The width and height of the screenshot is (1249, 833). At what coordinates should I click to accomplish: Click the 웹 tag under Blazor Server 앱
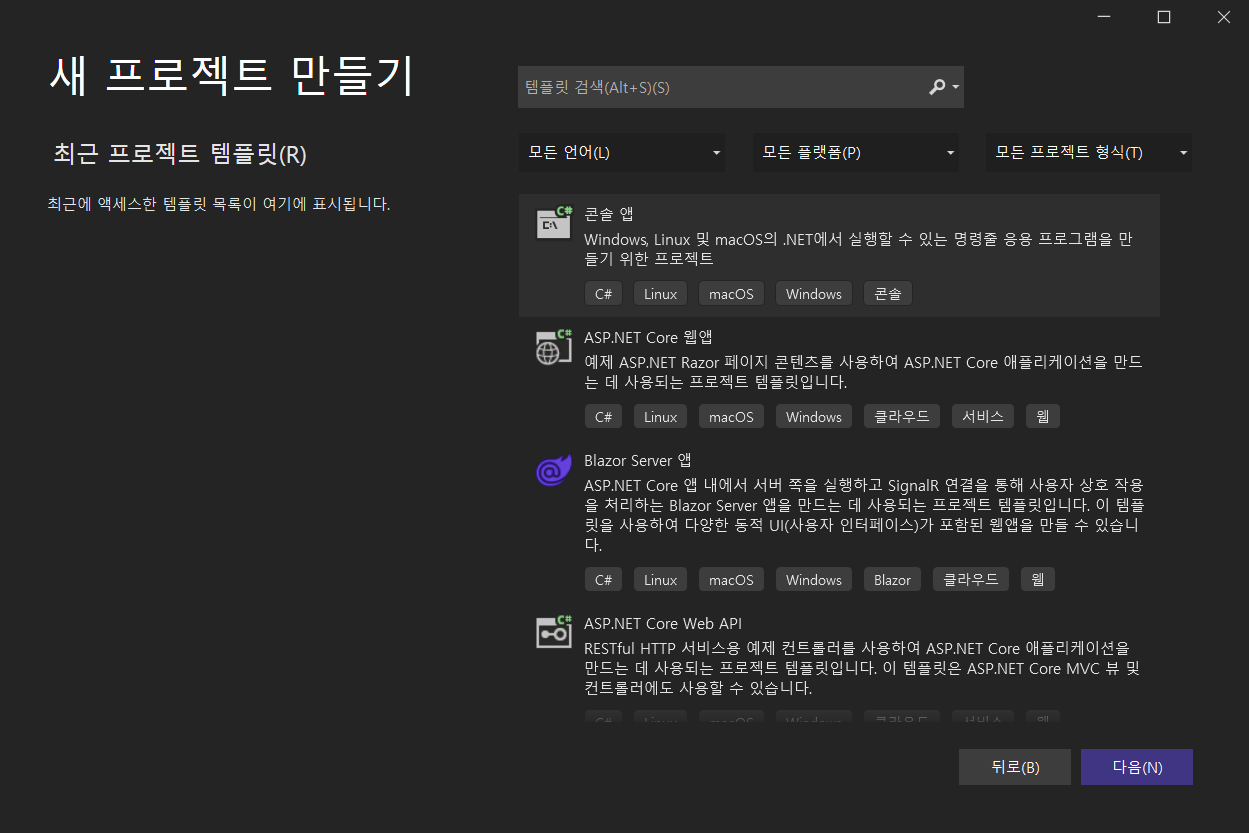click(x=1038, y=580)
